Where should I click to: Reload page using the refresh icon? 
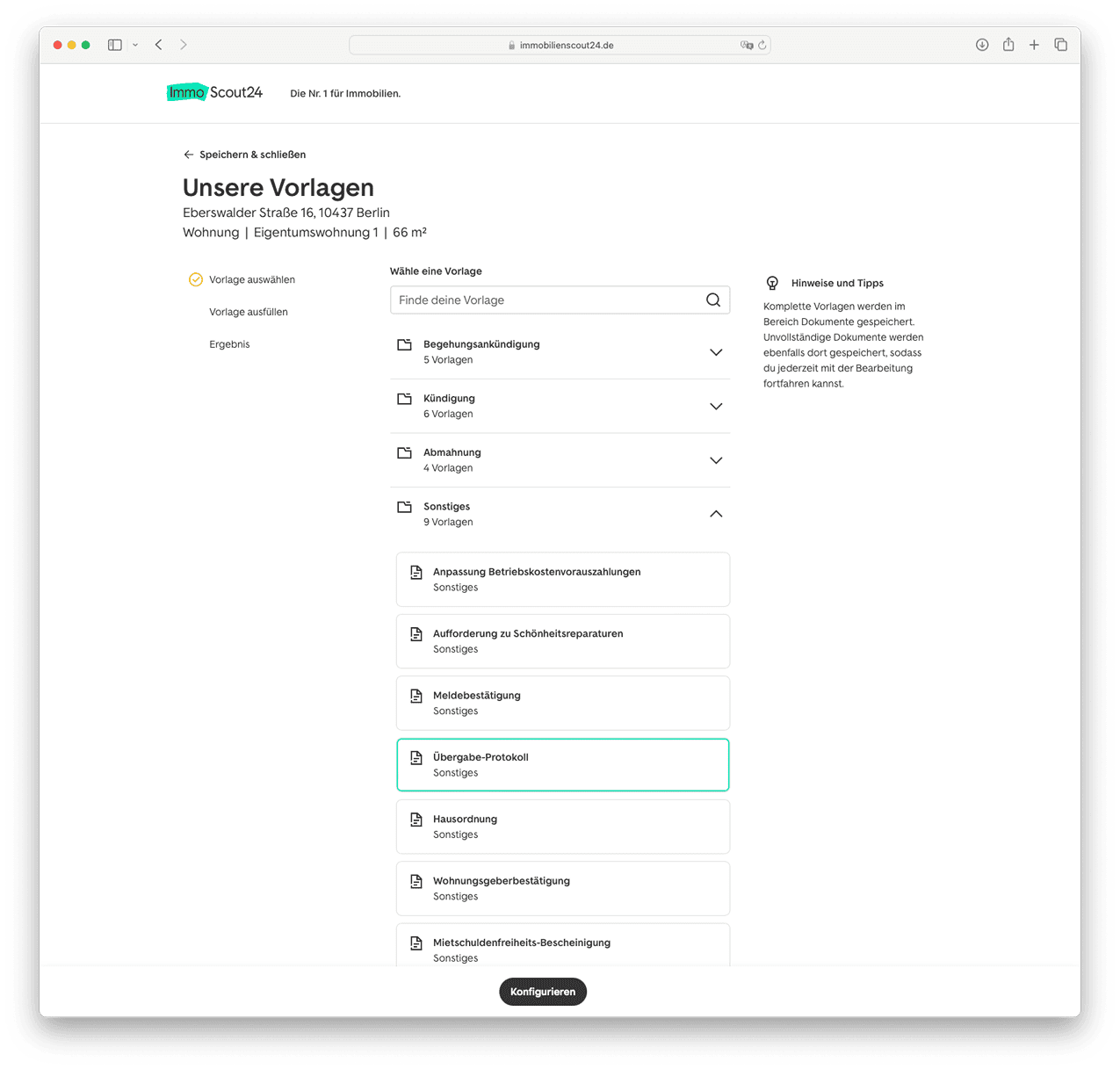click(762, 46)
